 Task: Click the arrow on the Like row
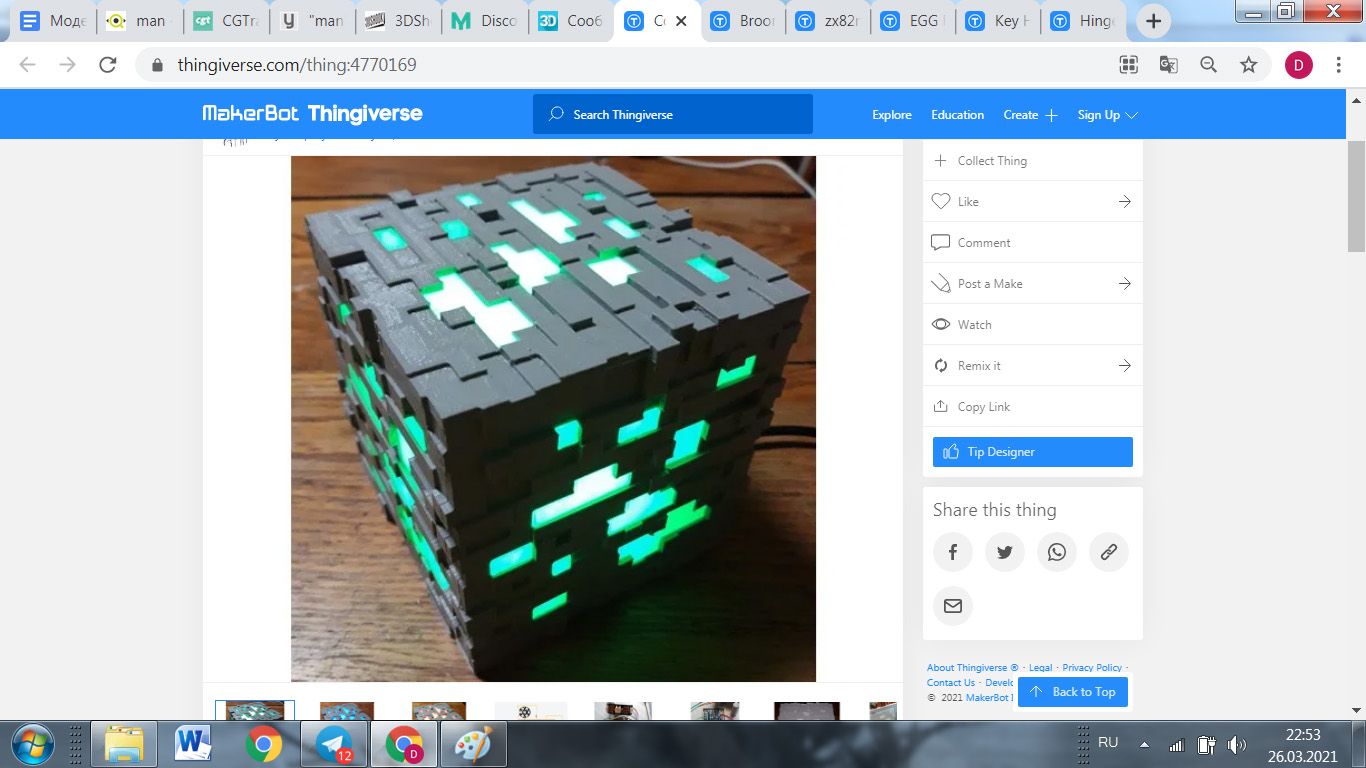tap(1125, 201)
